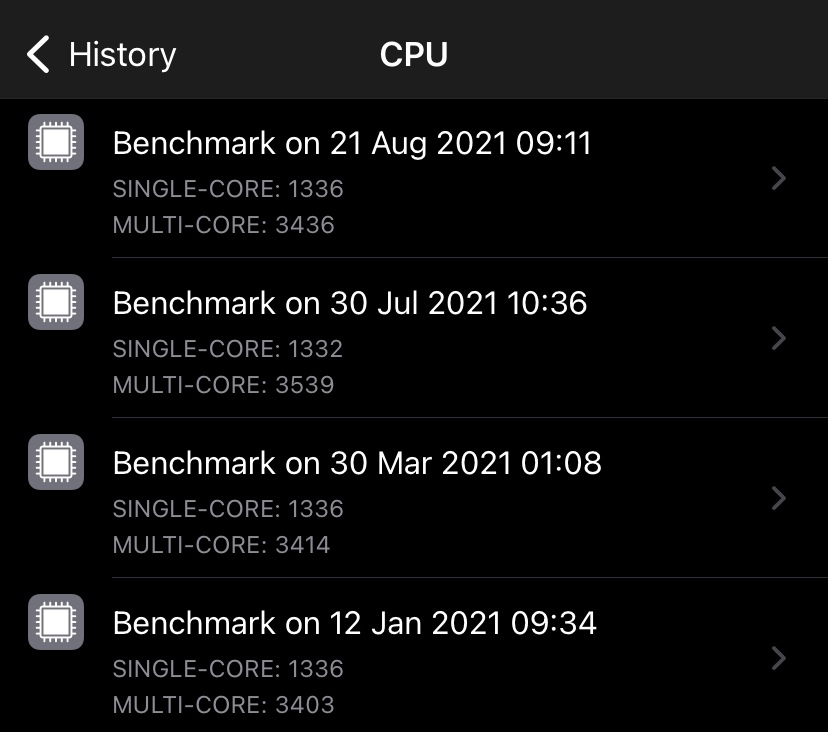
Task: Select the multi-core 3403 score line
Action: tap(223, 705)
